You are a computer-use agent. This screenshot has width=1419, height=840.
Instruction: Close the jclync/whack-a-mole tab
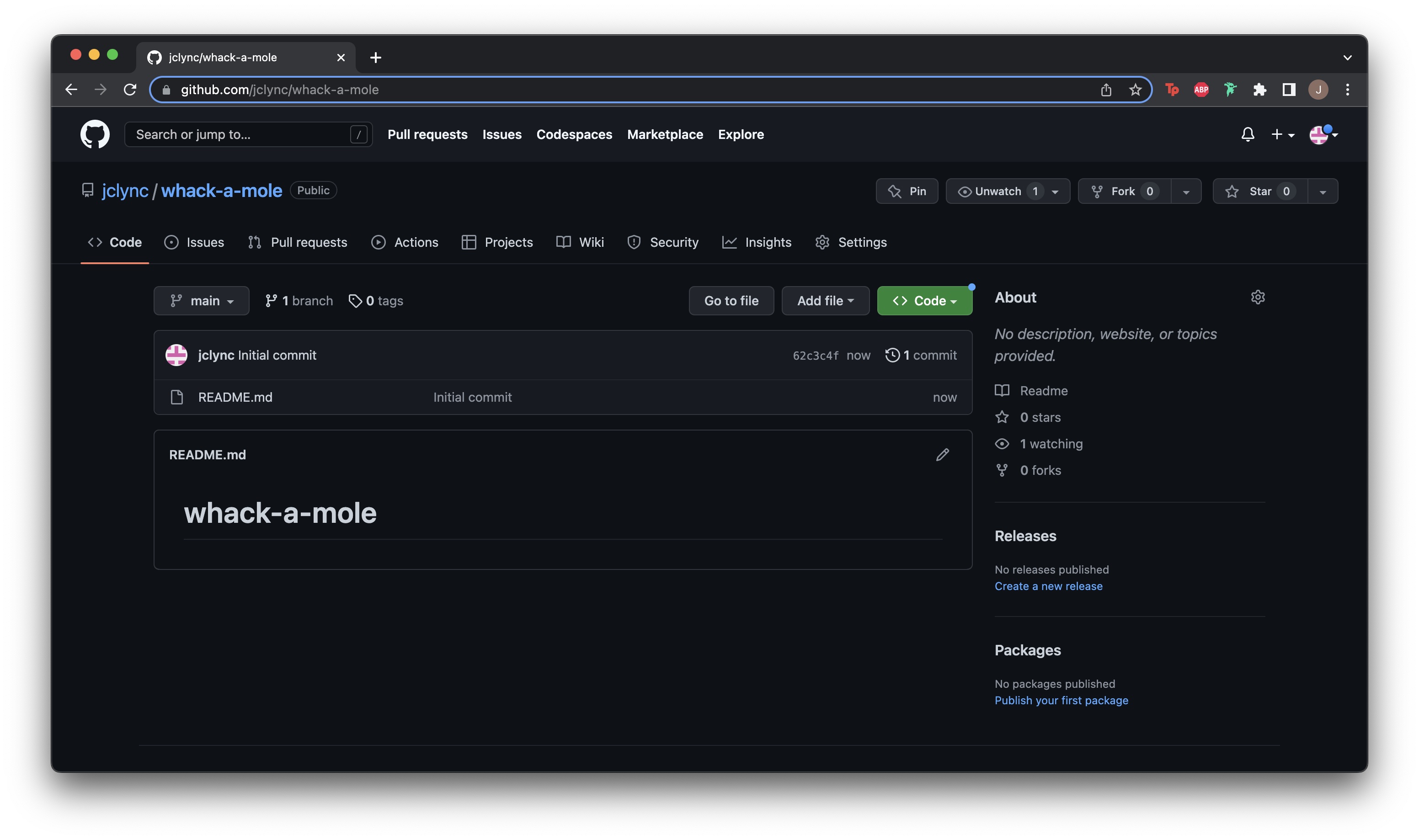tap(341, 57)
